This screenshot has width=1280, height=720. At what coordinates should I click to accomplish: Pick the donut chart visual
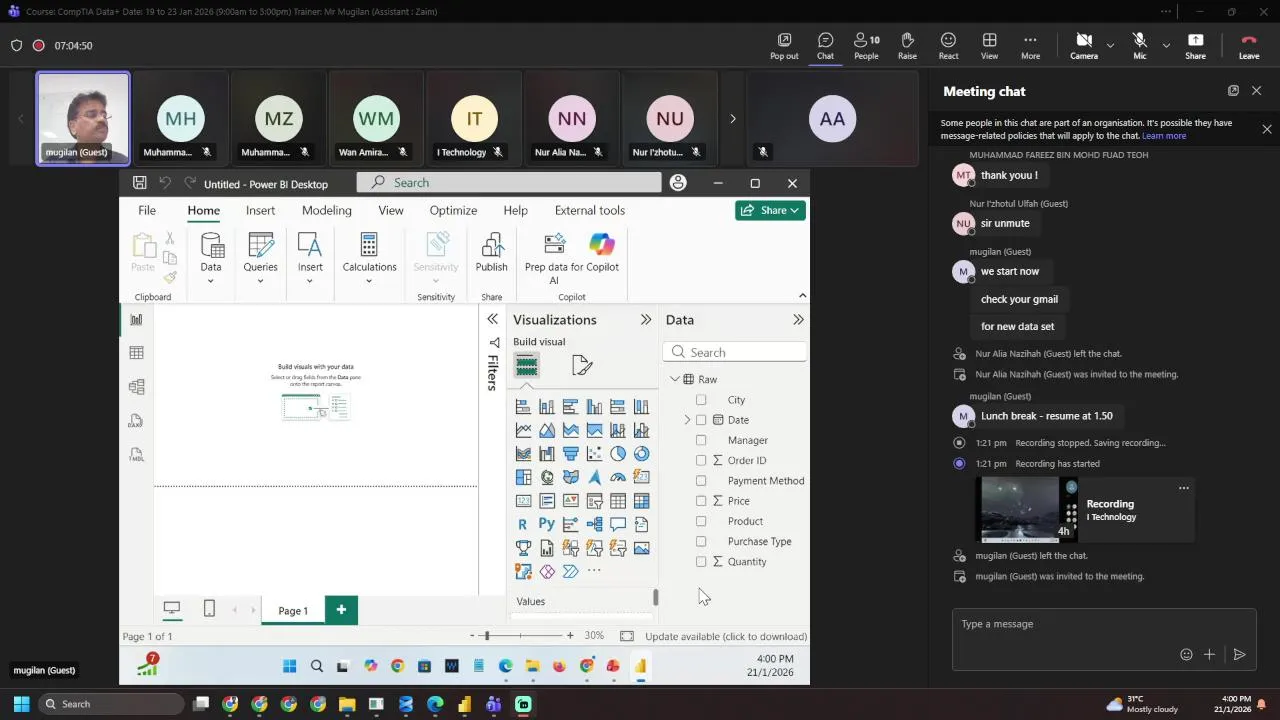(641, 453)
